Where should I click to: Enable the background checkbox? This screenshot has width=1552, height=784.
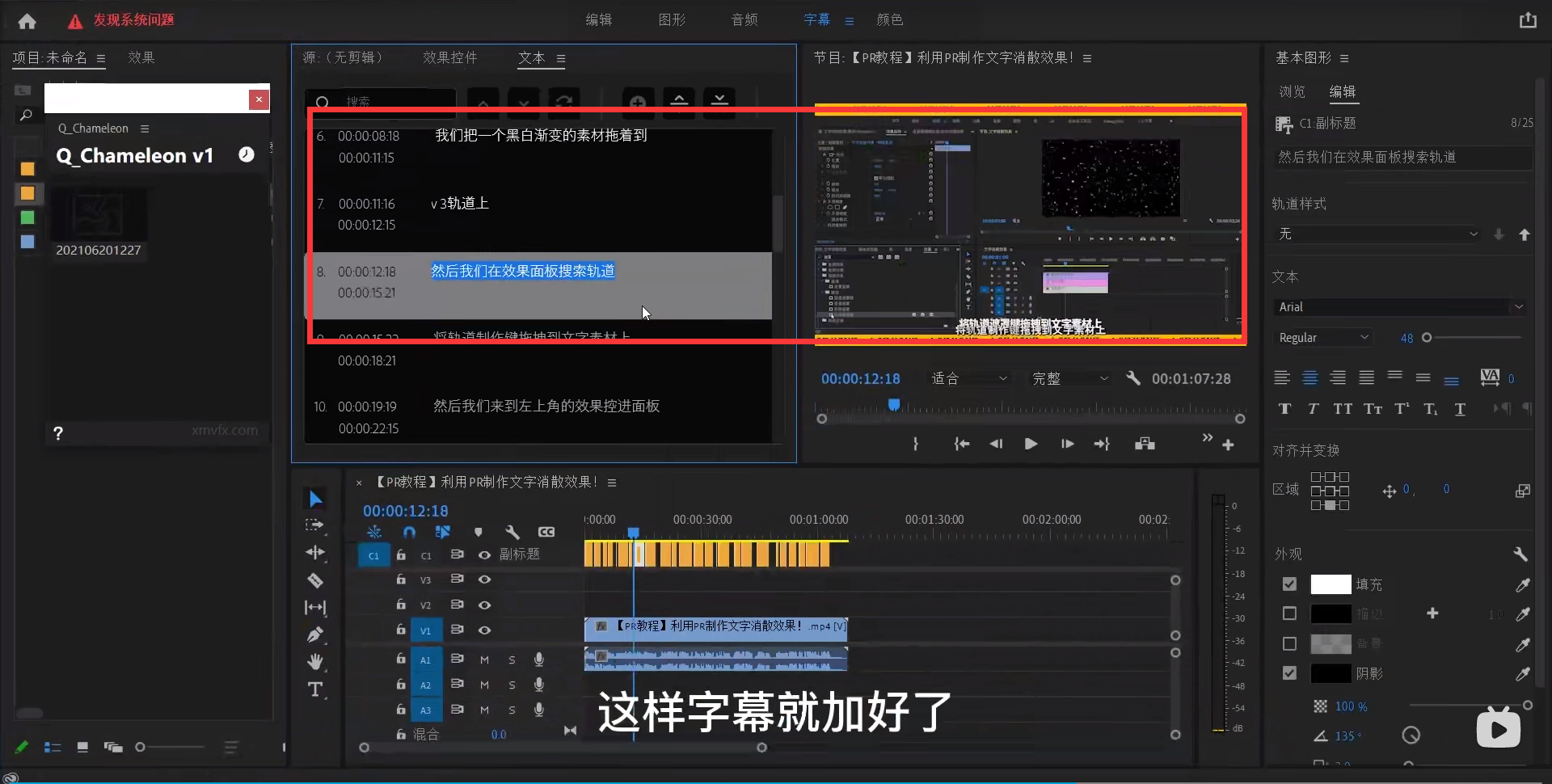click(1289, 643)
